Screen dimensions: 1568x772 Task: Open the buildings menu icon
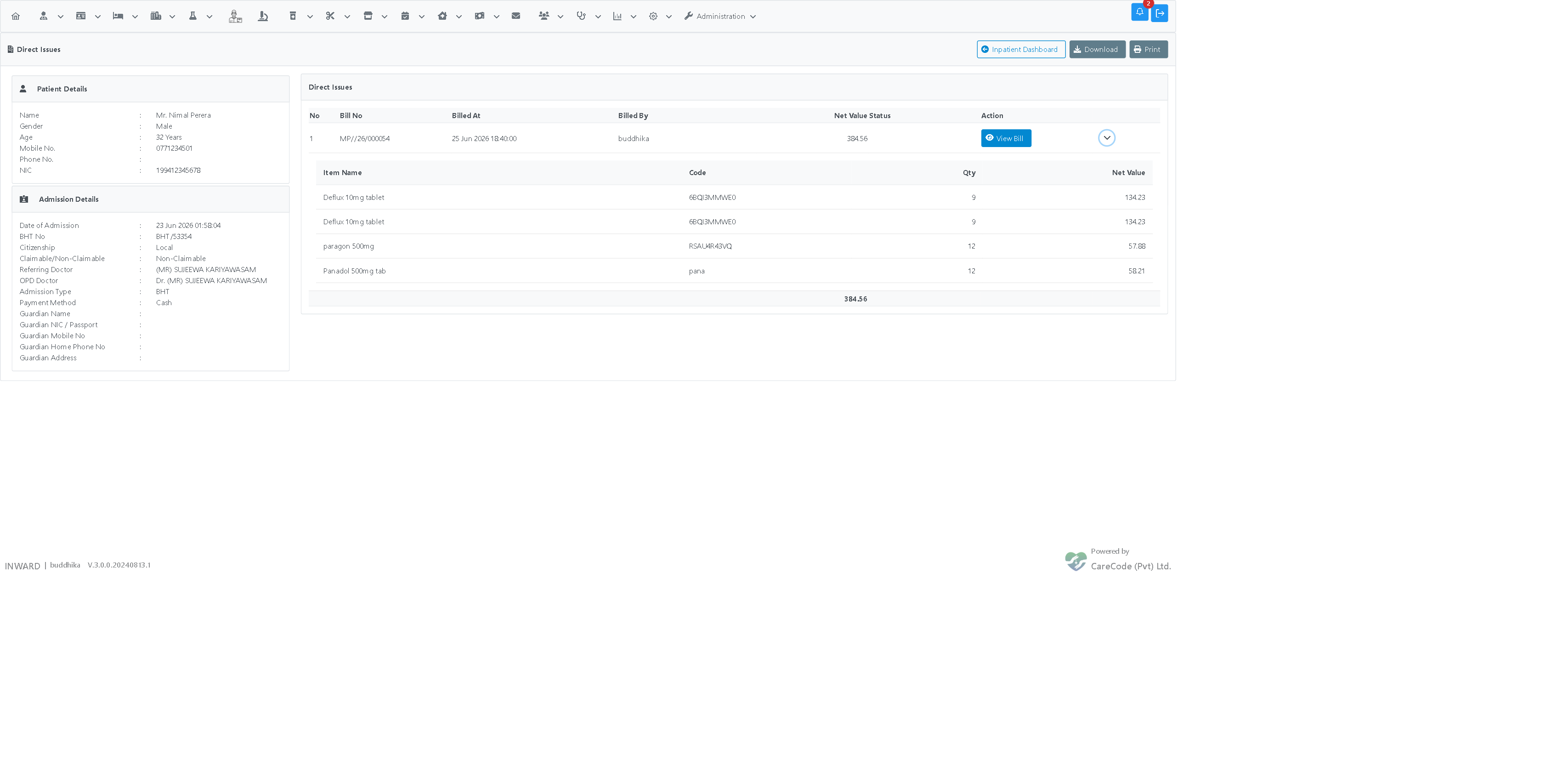tap(156, 17)
